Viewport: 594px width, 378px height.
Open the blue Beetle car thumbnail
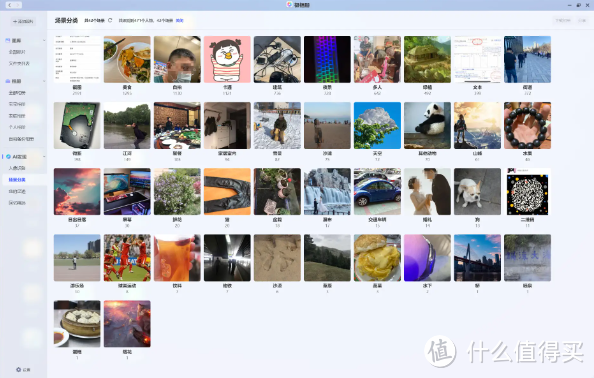377,192
